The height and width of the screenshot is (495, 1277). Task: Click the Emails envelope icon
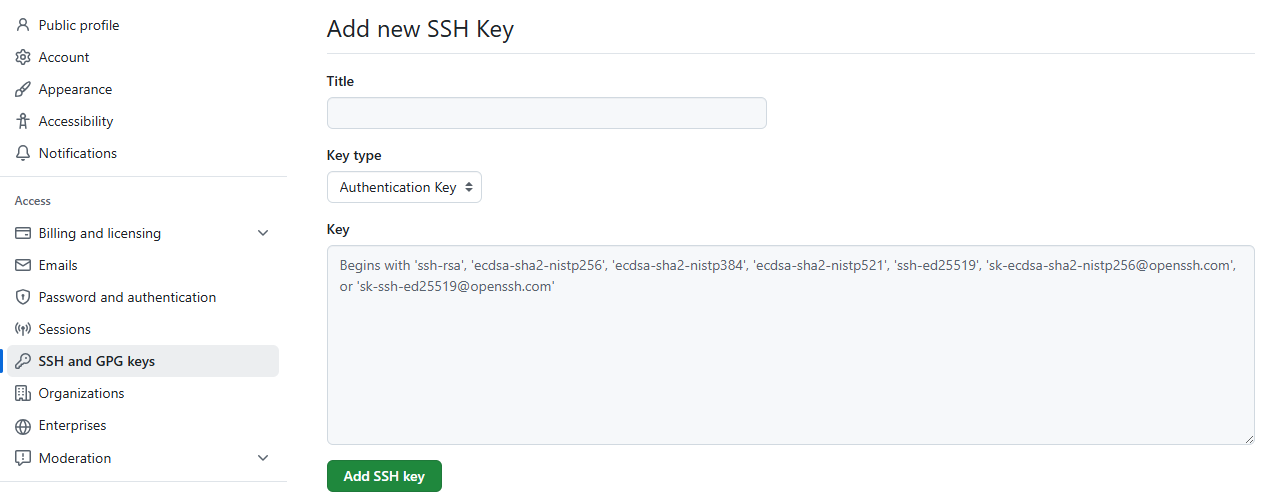coord(23,265)
